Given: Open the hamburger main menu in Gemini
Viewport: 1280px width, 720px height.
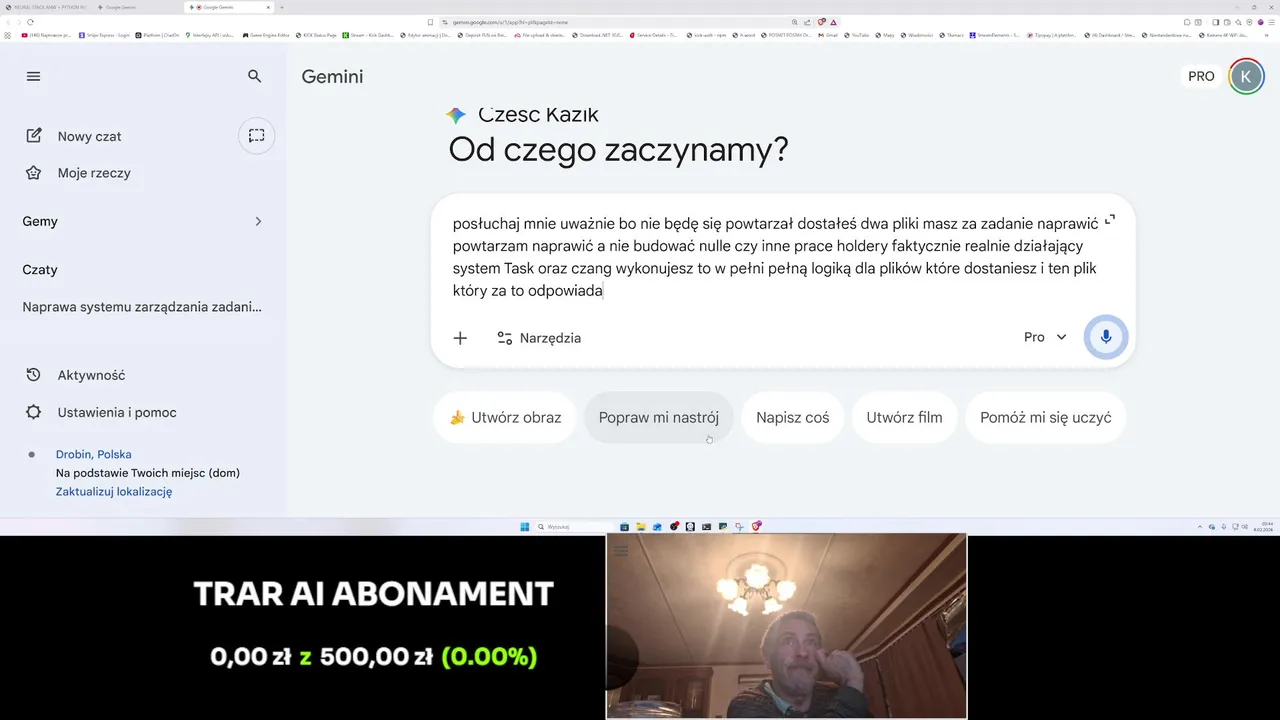Looking at the screenshot, I should click(33, 76).
